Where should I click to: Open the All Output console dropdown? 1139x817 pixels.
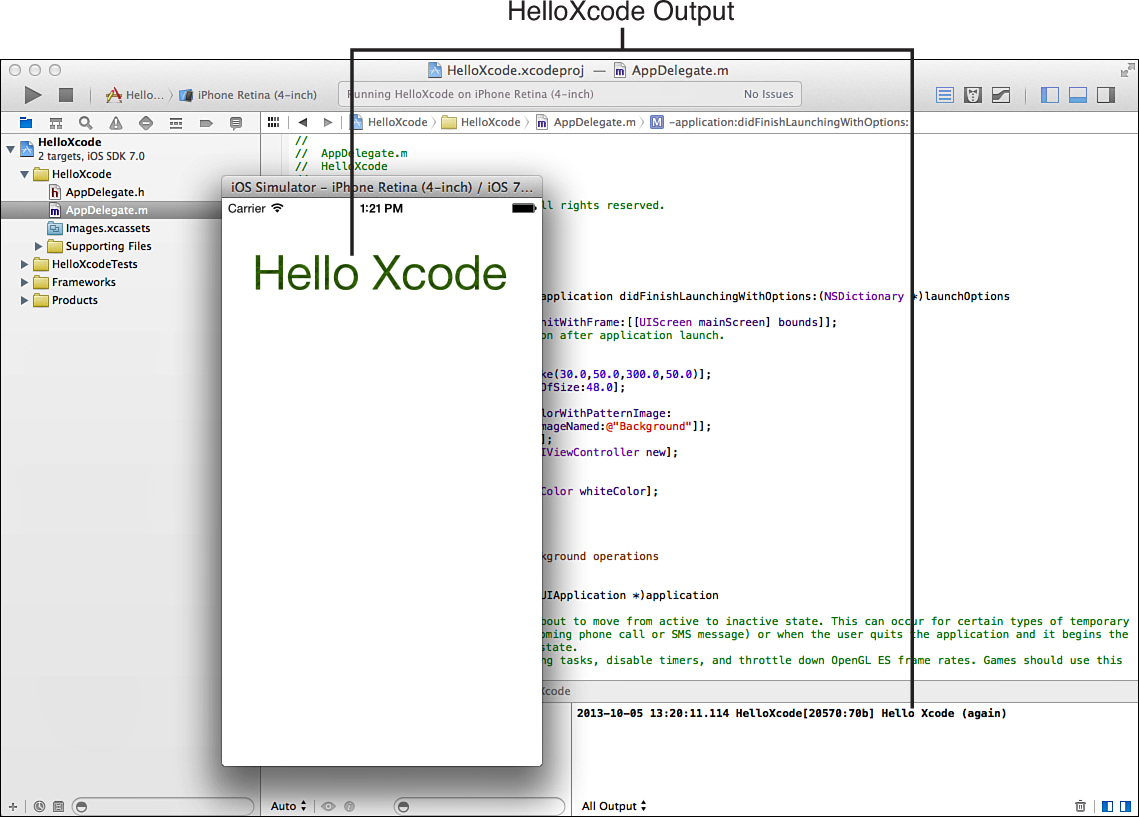614,806
